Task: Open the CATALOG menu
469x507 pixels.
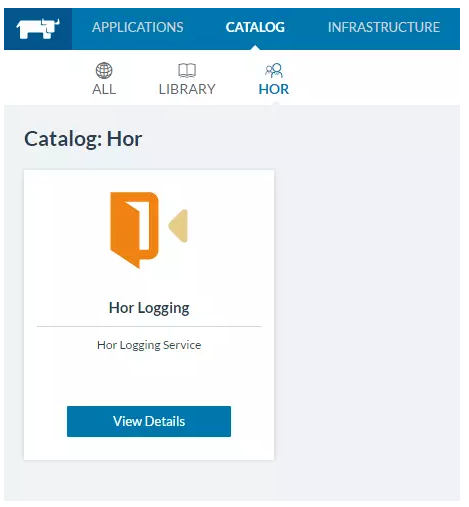Action: click(x=255, y=27)
